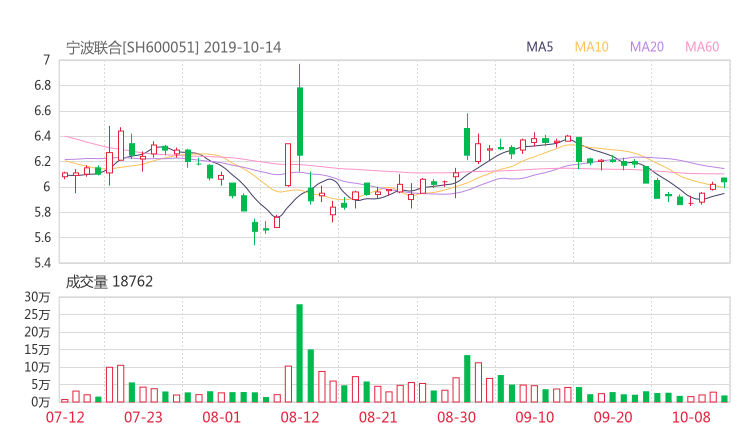Click the 6.8 price axis label
This screenshot has width=740, height=440.
tap(40, 85)
